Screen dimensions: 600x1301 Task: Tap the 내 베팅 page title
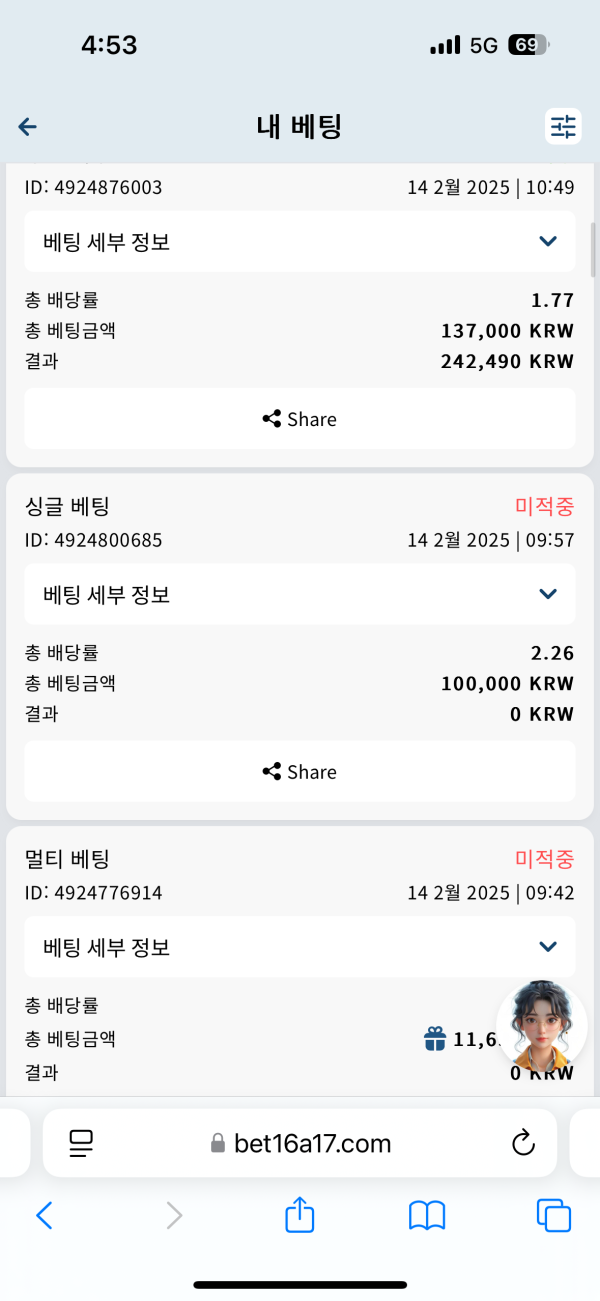[x=299, y=127]
